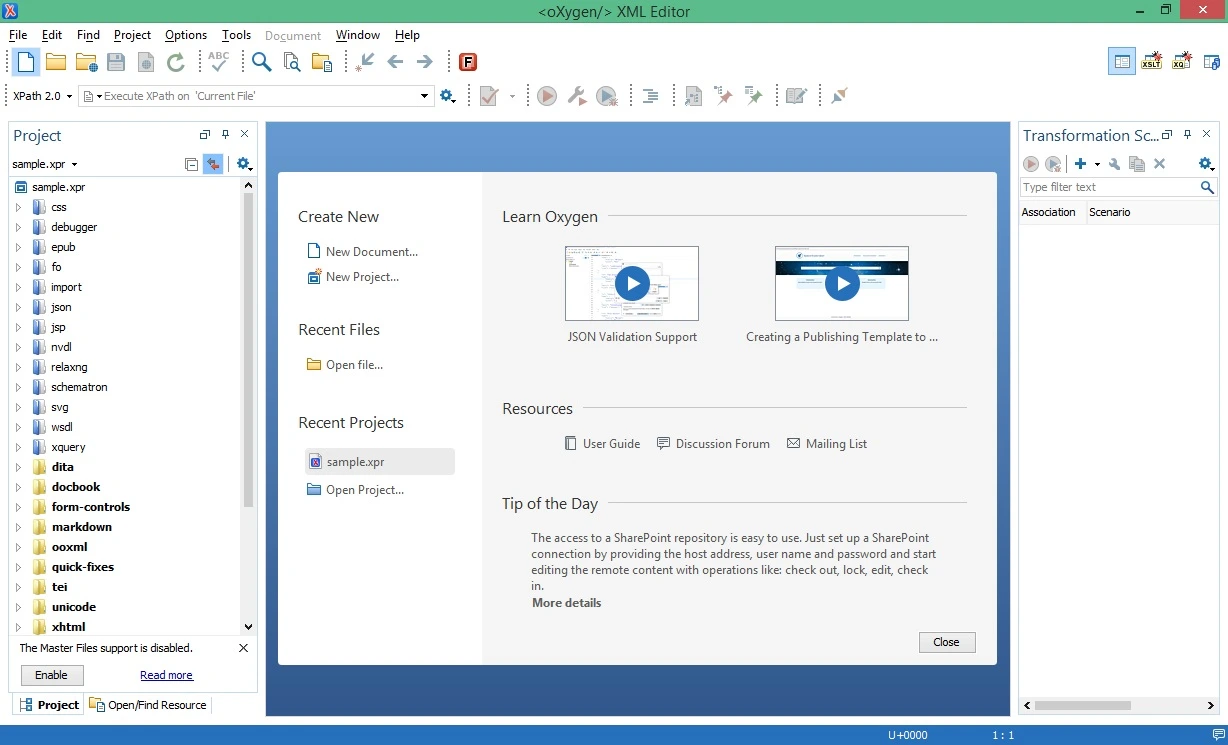Click the Format and Indent icon

click(x=650, y=96)
